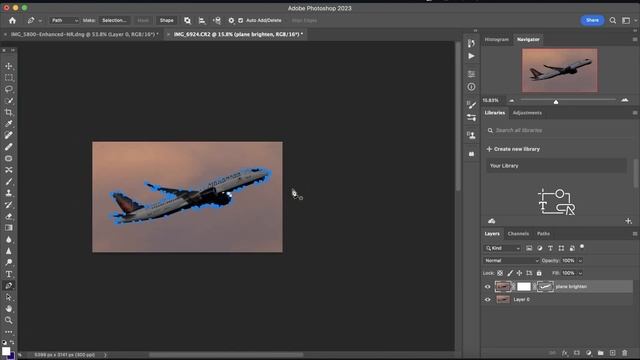Select the Rectangular Marquee tool

click(x=9, y=78)
